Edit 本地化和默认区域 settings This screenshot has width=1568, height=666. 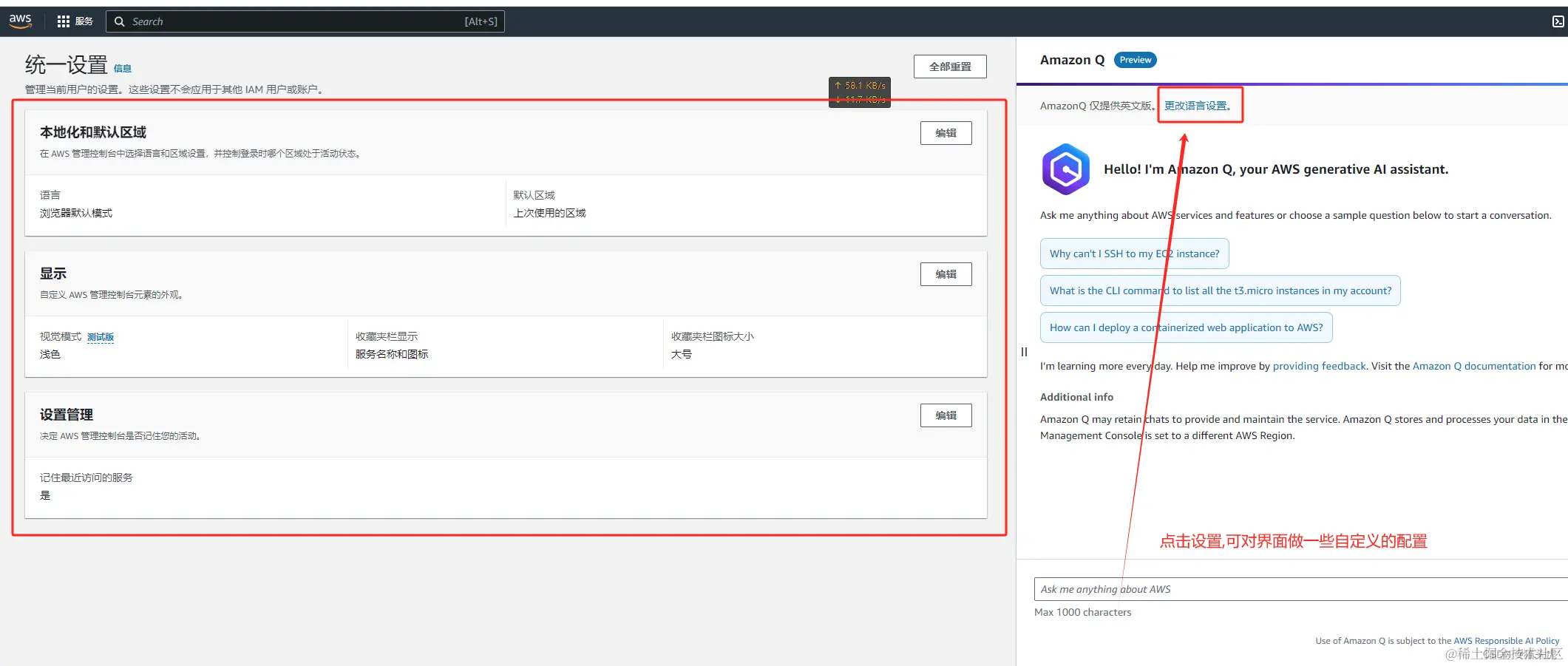[x=946, y=133]
